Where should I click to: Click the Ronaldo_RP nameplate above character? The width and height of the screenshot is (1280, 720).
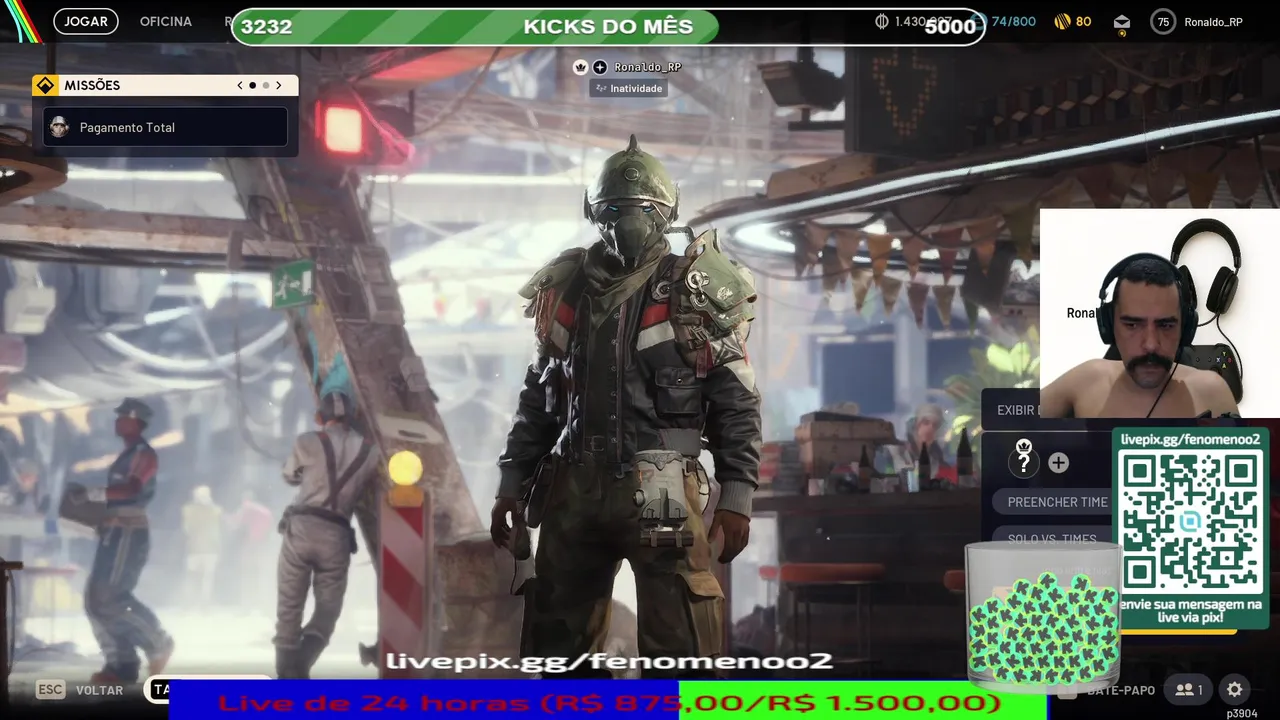[647, 67]
